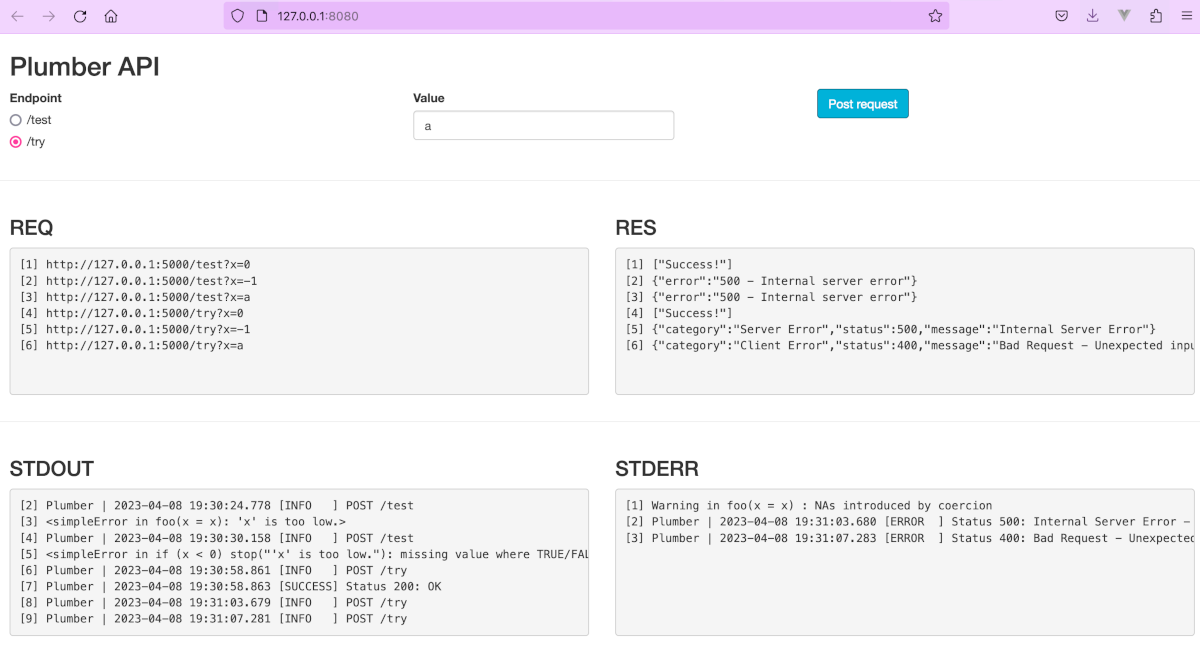Click inside the STDERR log box
The image size is (1200, 650).
(x=905, y=562)
